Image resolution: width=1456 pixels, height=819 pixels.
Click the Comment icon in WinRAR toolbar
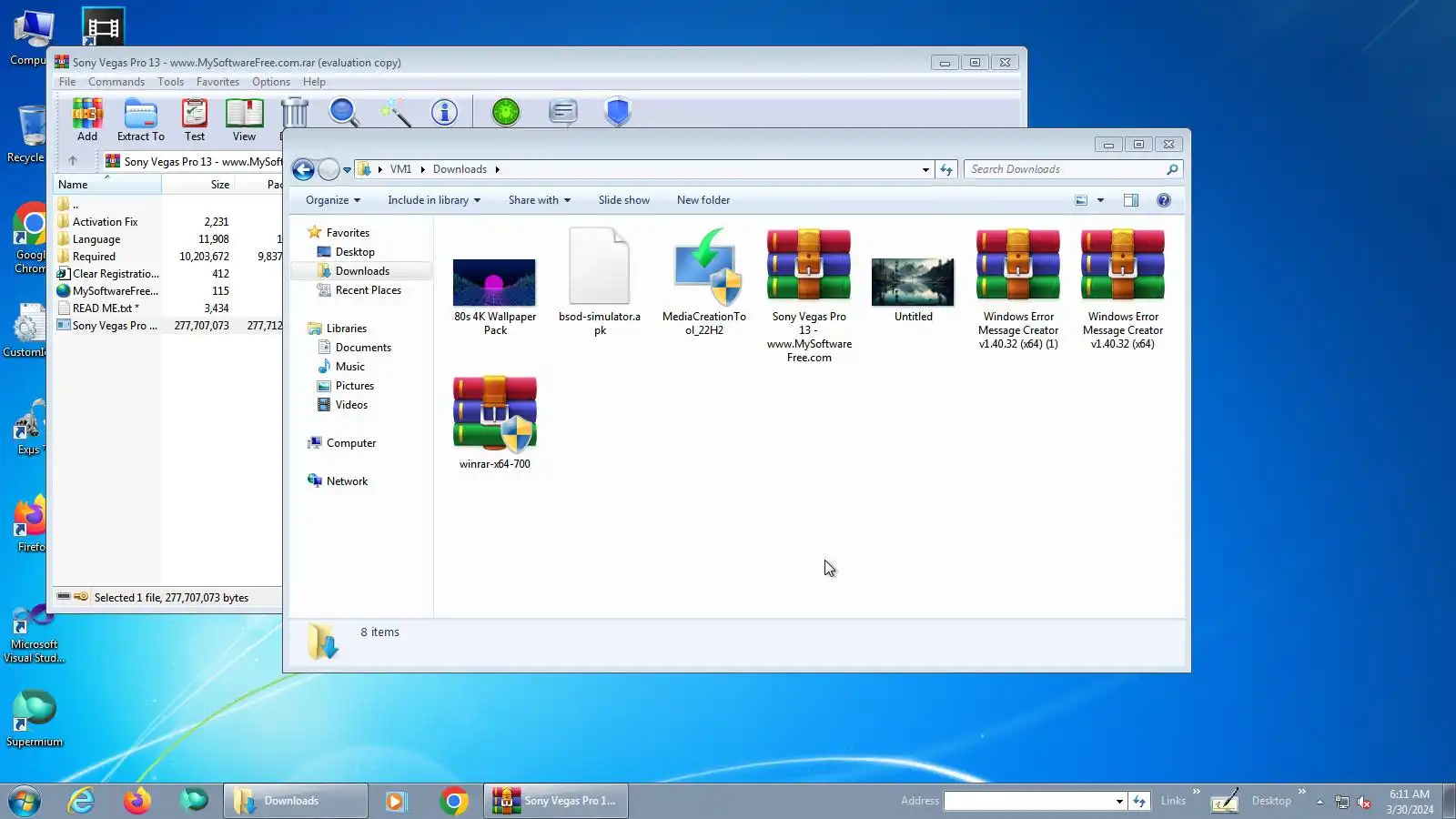563,112
